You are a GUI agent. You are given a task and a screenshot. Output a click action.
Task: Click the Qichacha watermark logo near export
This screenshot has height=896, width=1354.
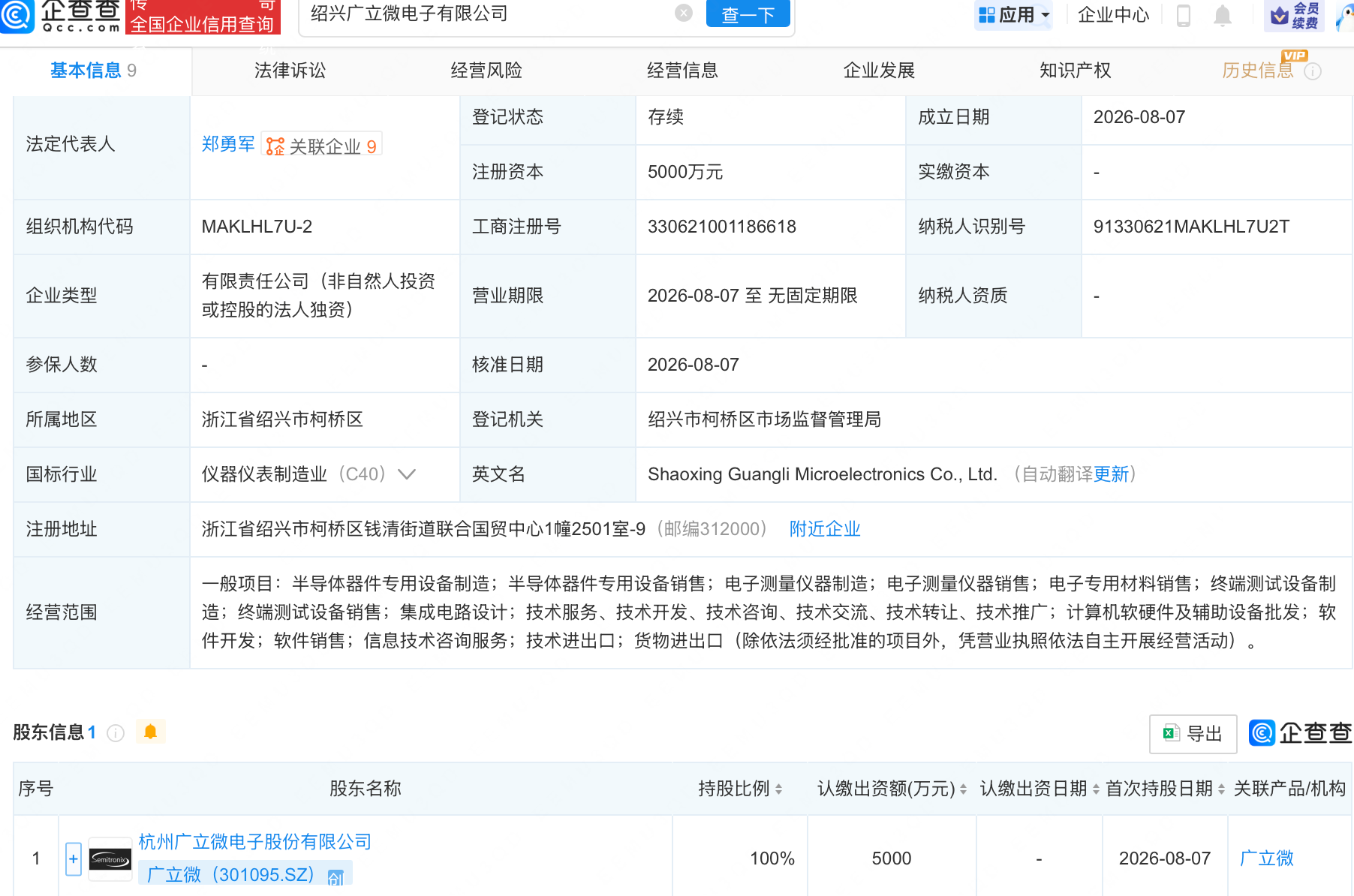tap(1301, 733)
